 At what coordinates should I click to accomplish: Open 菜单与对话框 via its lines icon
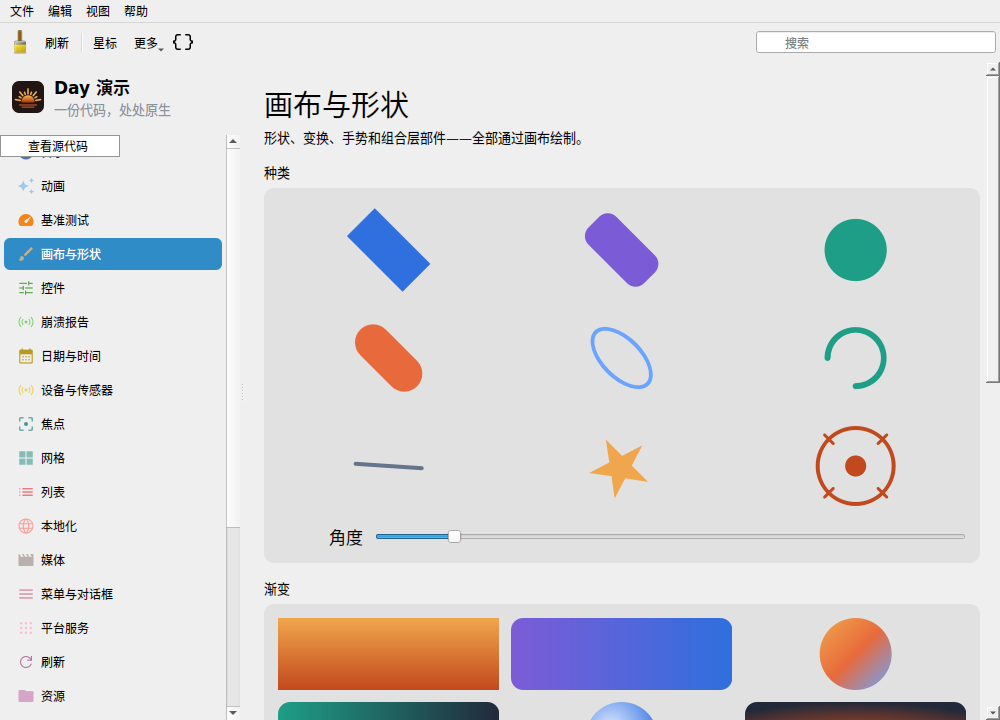(26, 594)
